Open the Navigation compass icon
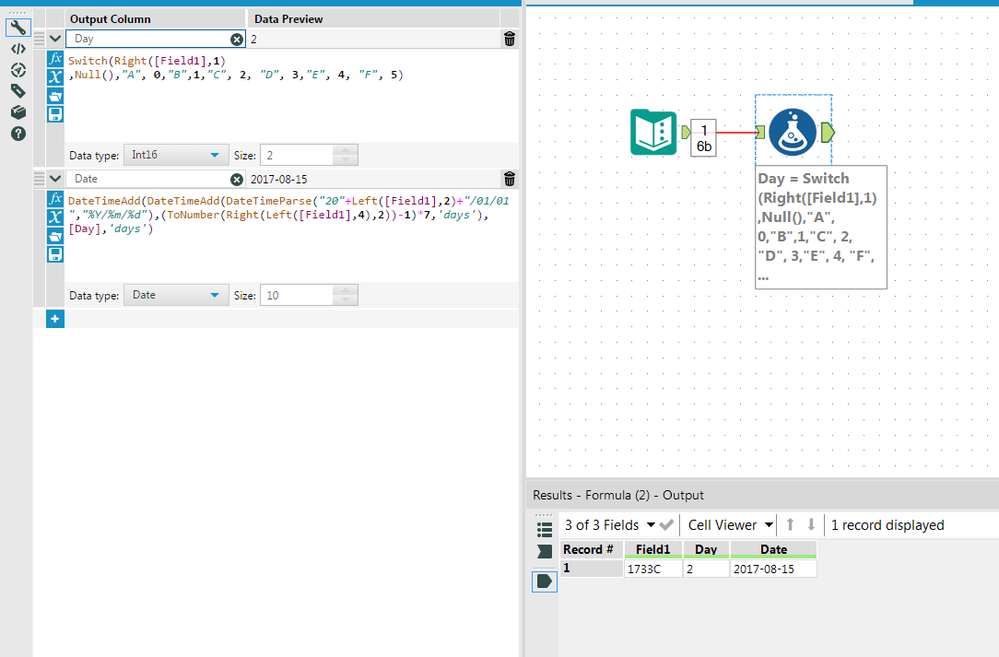Screen dimensions: 999x657 coord(18,70)
